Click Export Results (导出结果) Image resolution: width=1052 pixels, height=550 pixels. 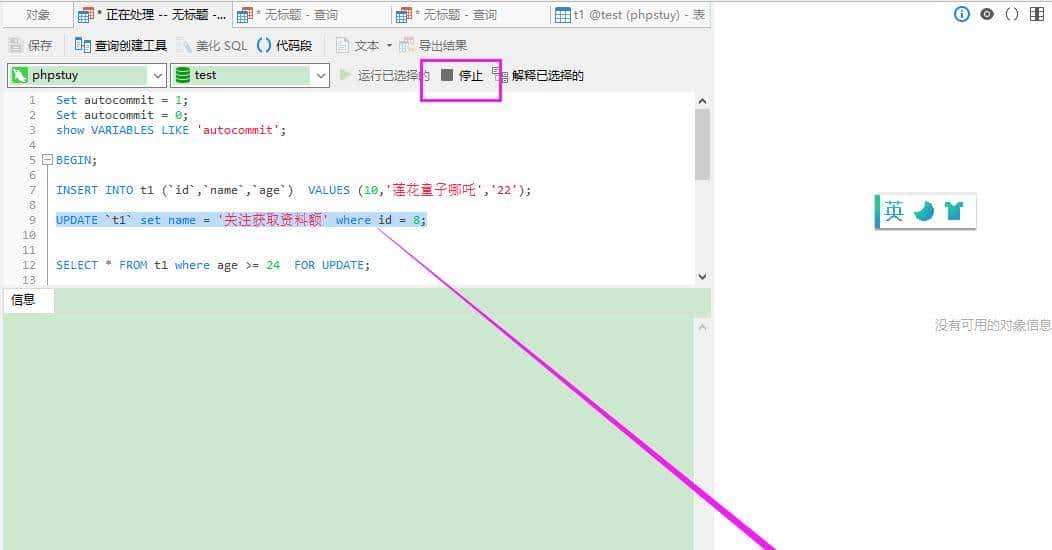pos(433,45)
